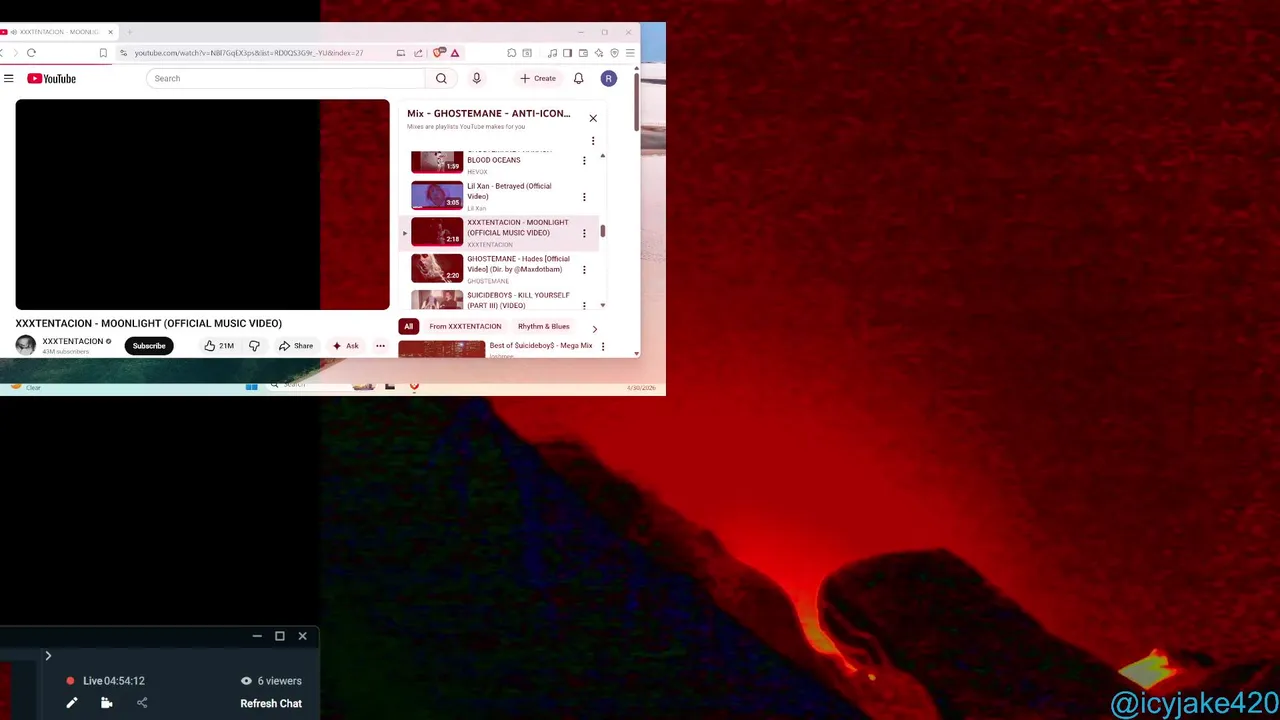Viewport: 1280px width, 720px height.
Task: Open the options menu for MOONLIGHT playlist entry
Action: 584,233
